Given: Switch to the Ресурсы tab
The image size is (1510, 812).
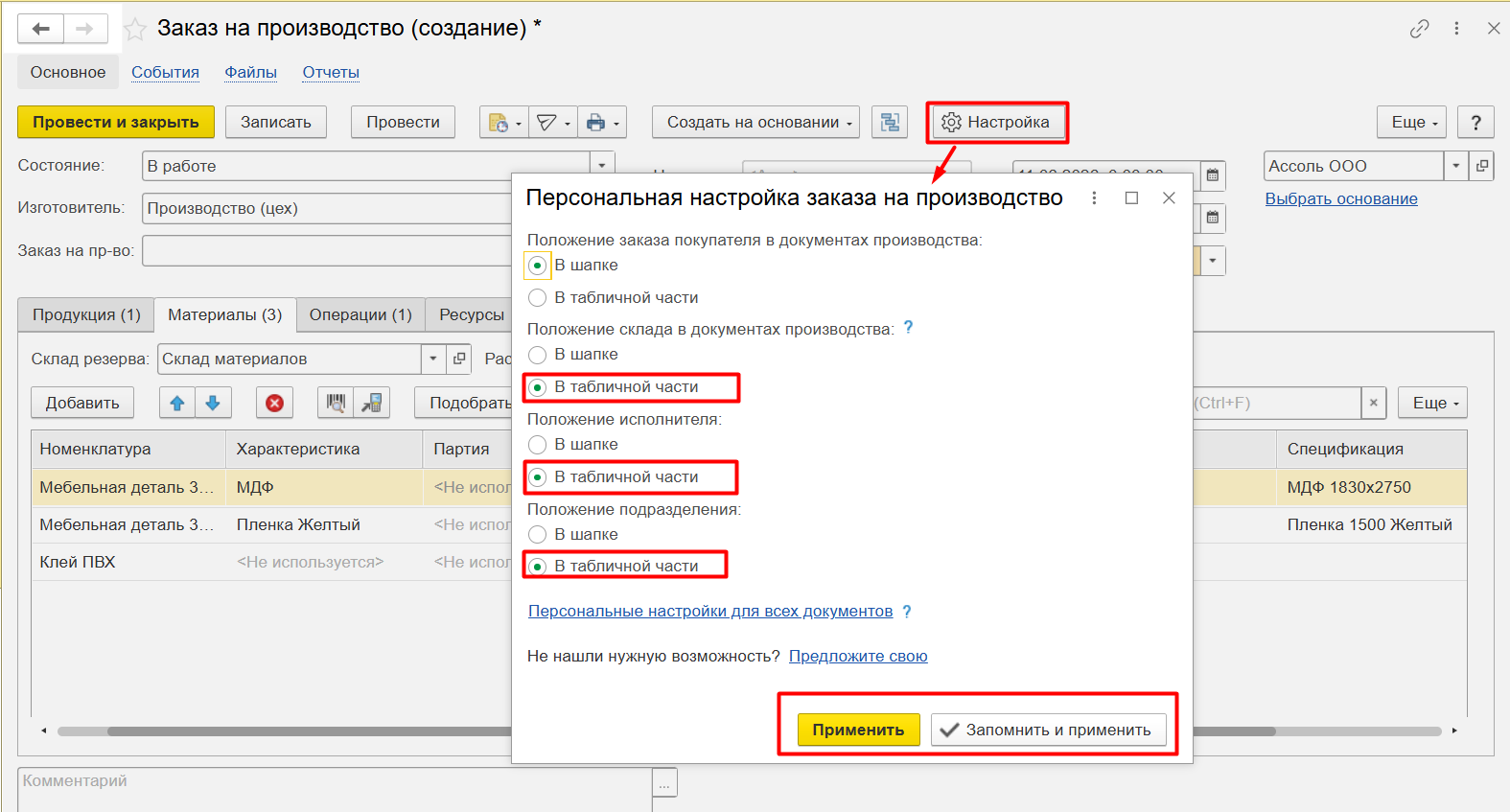Looking at the screenshot, I should [x=470, y=314].
